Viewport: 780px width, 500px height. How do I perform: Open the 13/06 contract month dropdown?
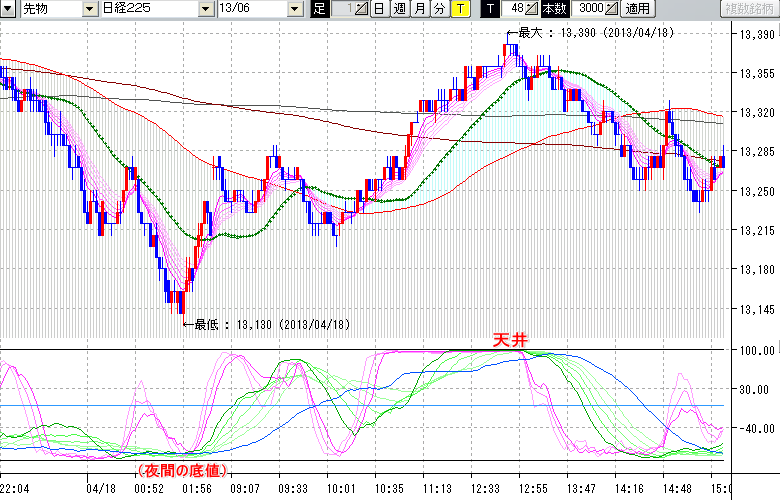click(294, 9)
